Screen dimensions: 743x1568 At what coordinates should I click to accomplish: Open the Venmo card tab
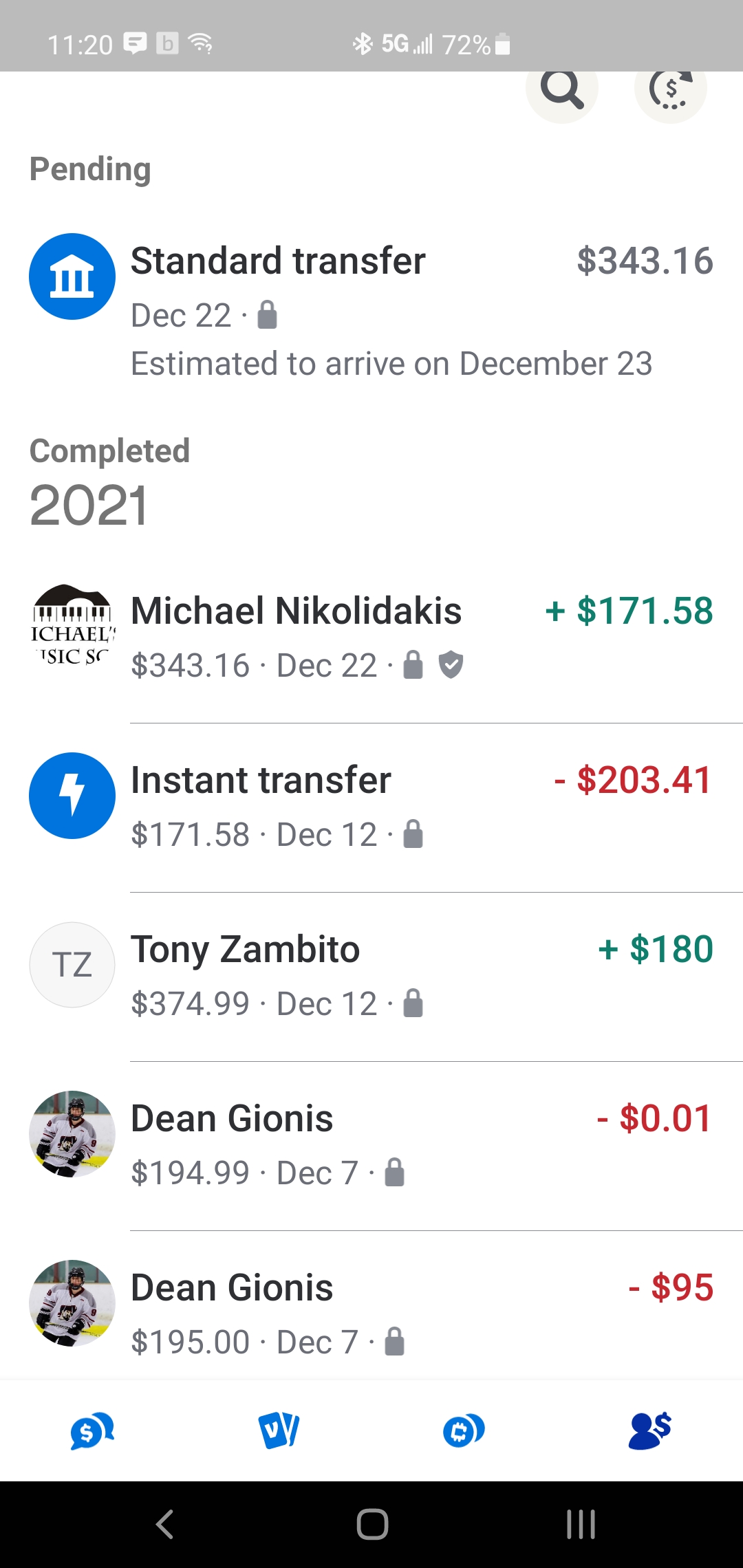[279, 1430]
